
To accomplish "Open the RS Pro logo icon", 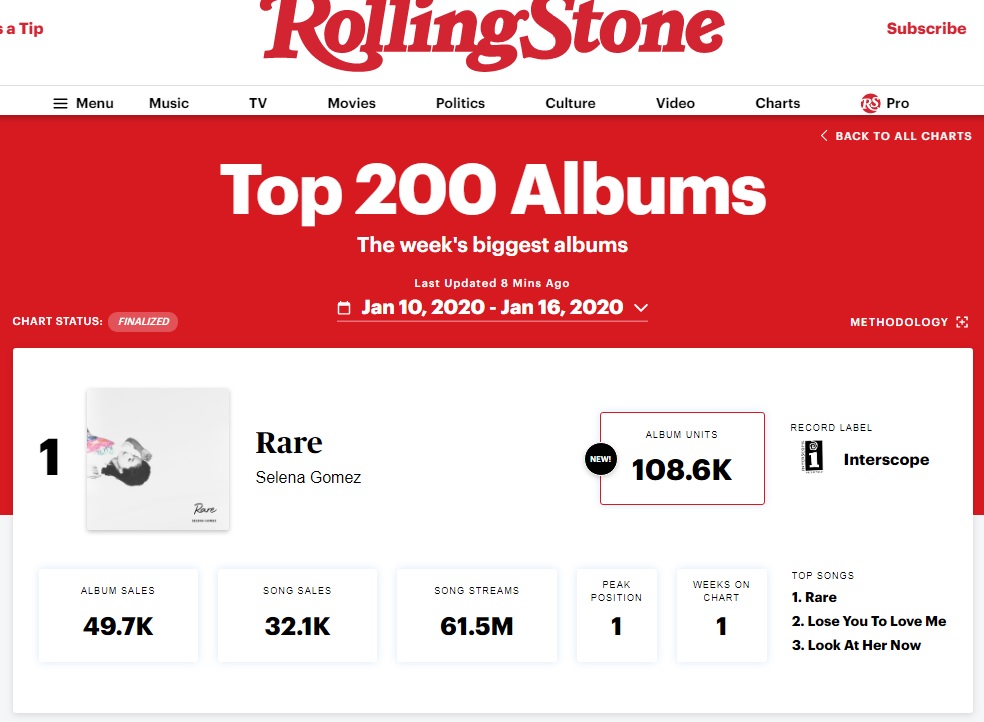I will click(870, 103).
